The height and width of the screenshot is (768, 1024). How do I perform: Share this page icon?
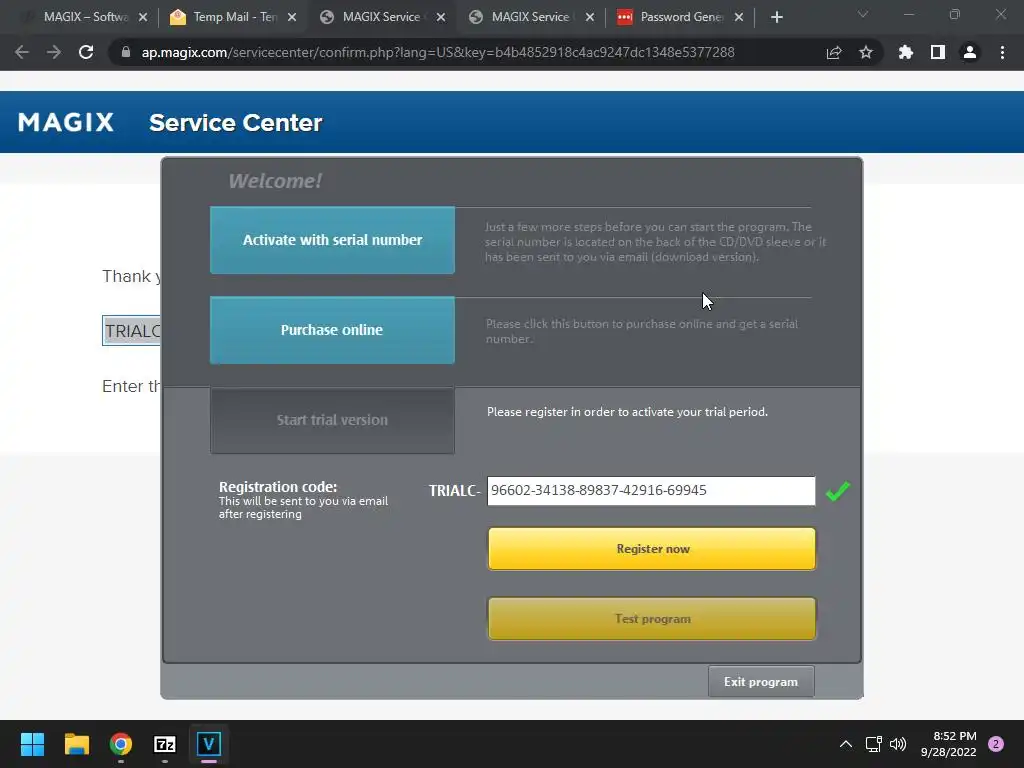[834, 52]
